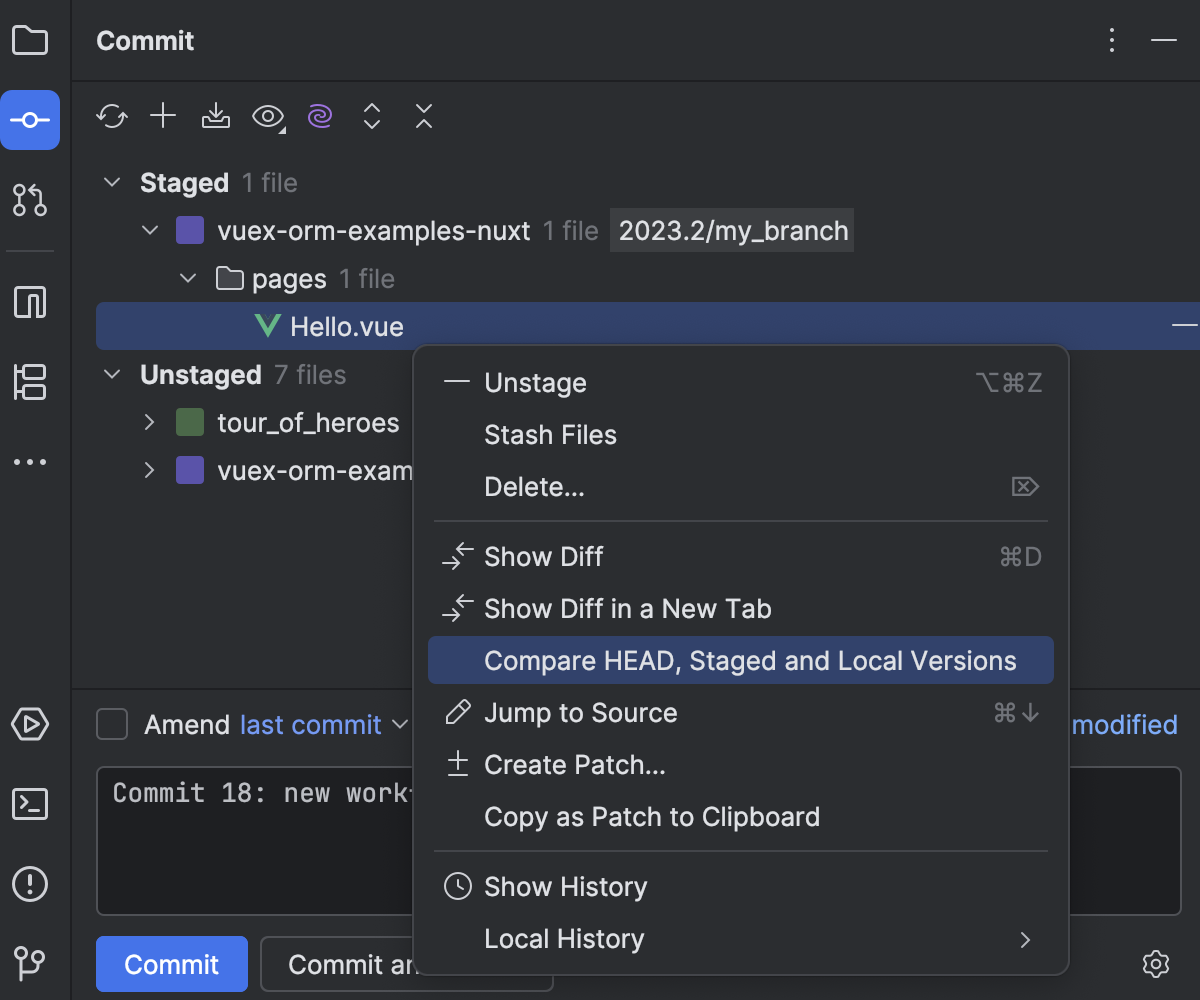This screenshot has width=1200, height=1000.
Task: Click the tour_of_heroes green module icon
Action: (190, 423)
